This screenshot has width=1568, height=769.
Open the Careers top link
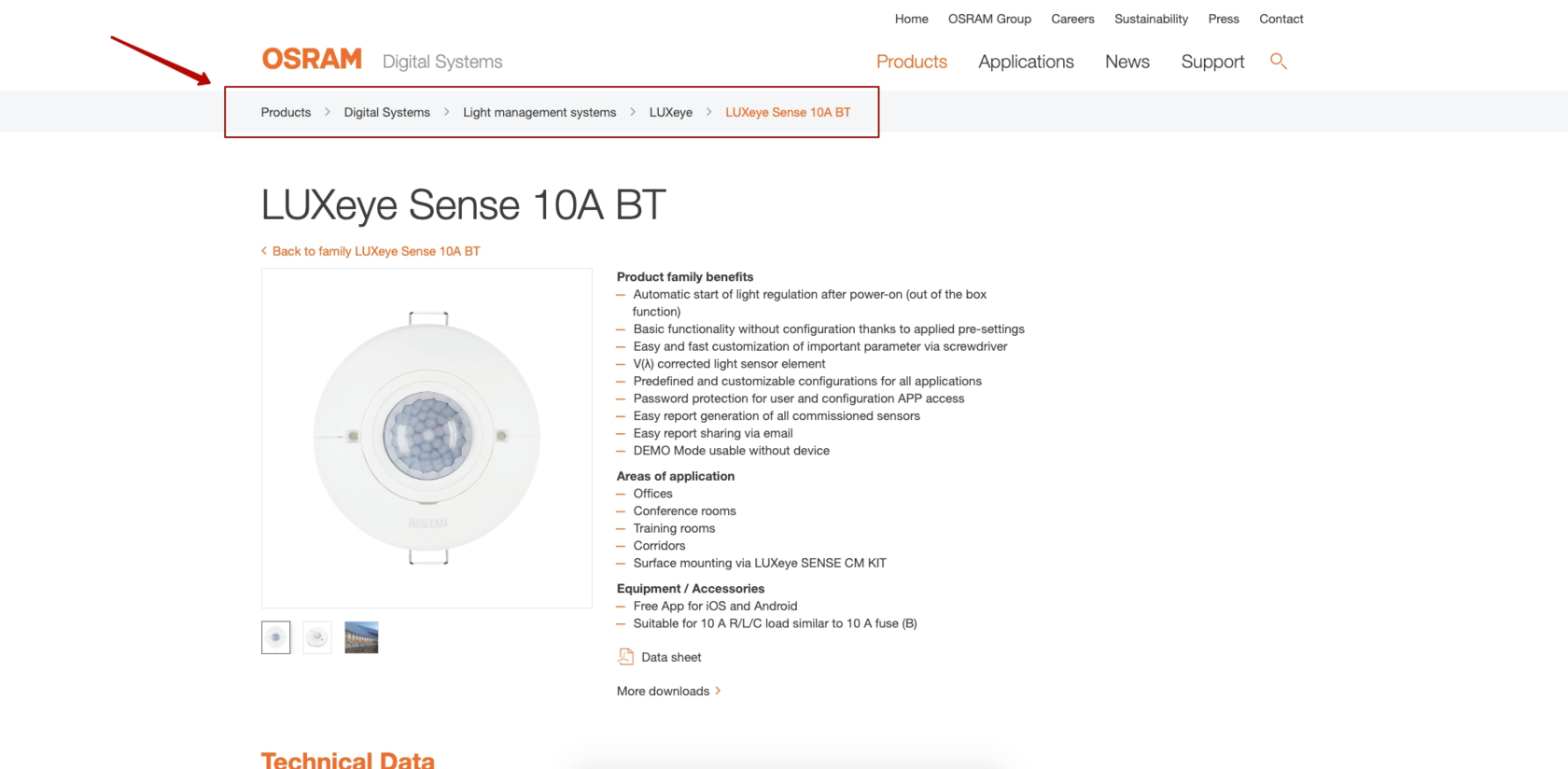(x=1072, y=19)
